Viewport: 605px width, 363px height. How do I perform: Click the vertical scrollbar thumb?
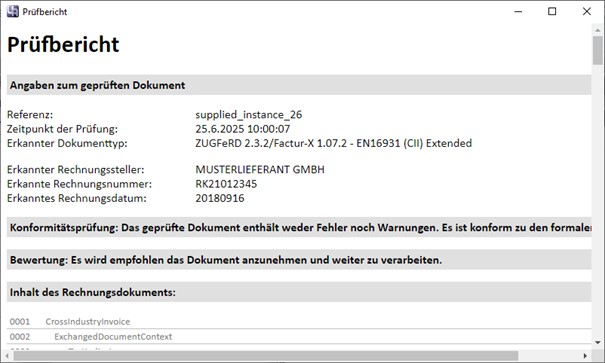tap(598, 51)
